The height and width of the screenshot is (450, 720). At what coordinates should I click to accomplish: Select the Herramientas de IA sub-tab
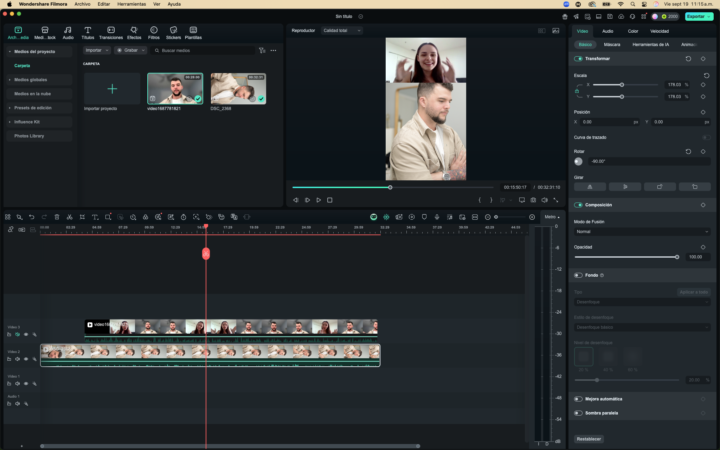[650, 45]
